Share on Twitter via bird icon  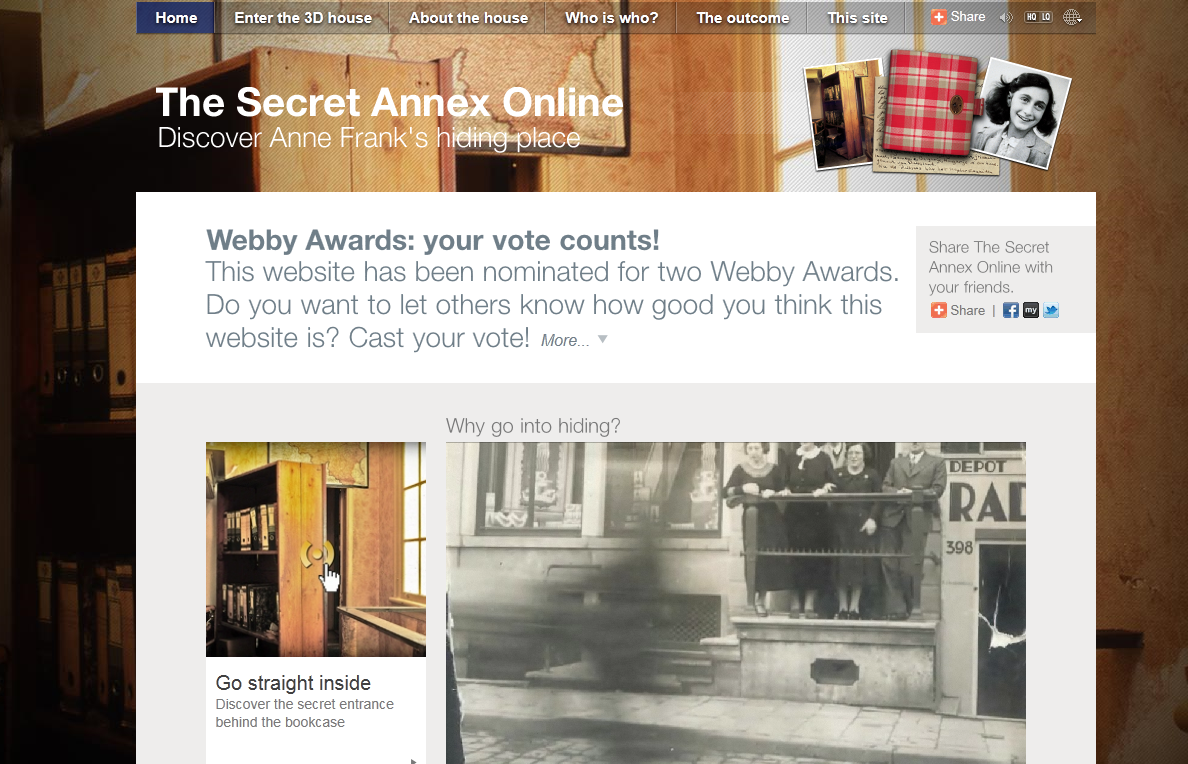pyautogui.click(x=1051, y=310)
